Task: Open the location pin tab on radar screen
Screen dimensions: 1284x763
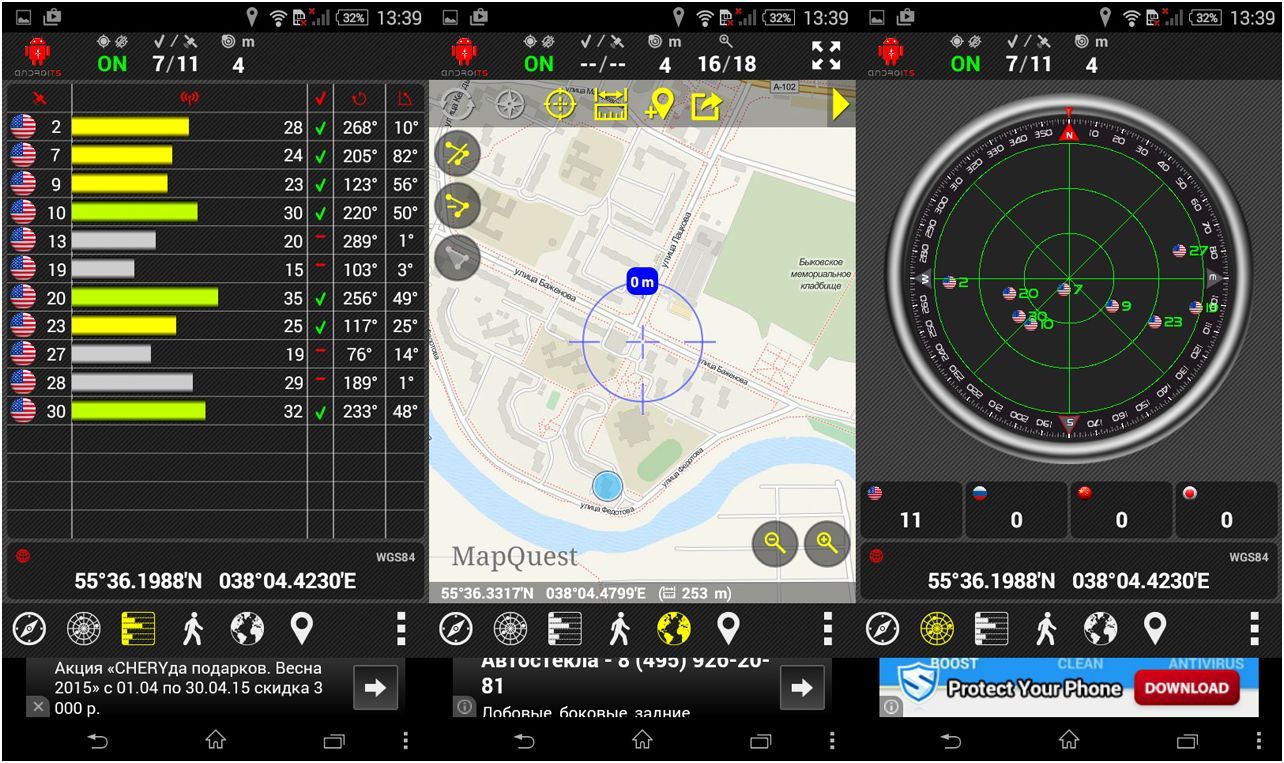Action: pyautogui.click(x=1155, y=628)
